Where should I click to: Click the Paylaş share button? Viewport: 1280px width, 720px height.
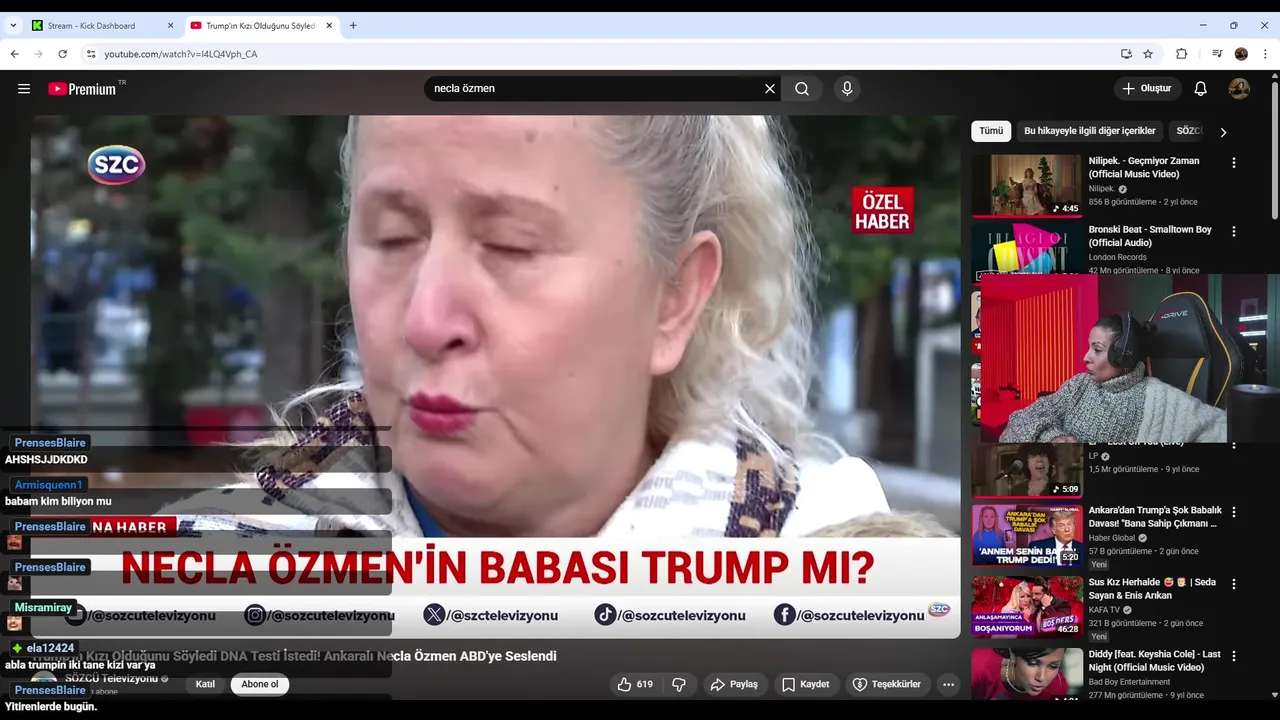[734, 684]
